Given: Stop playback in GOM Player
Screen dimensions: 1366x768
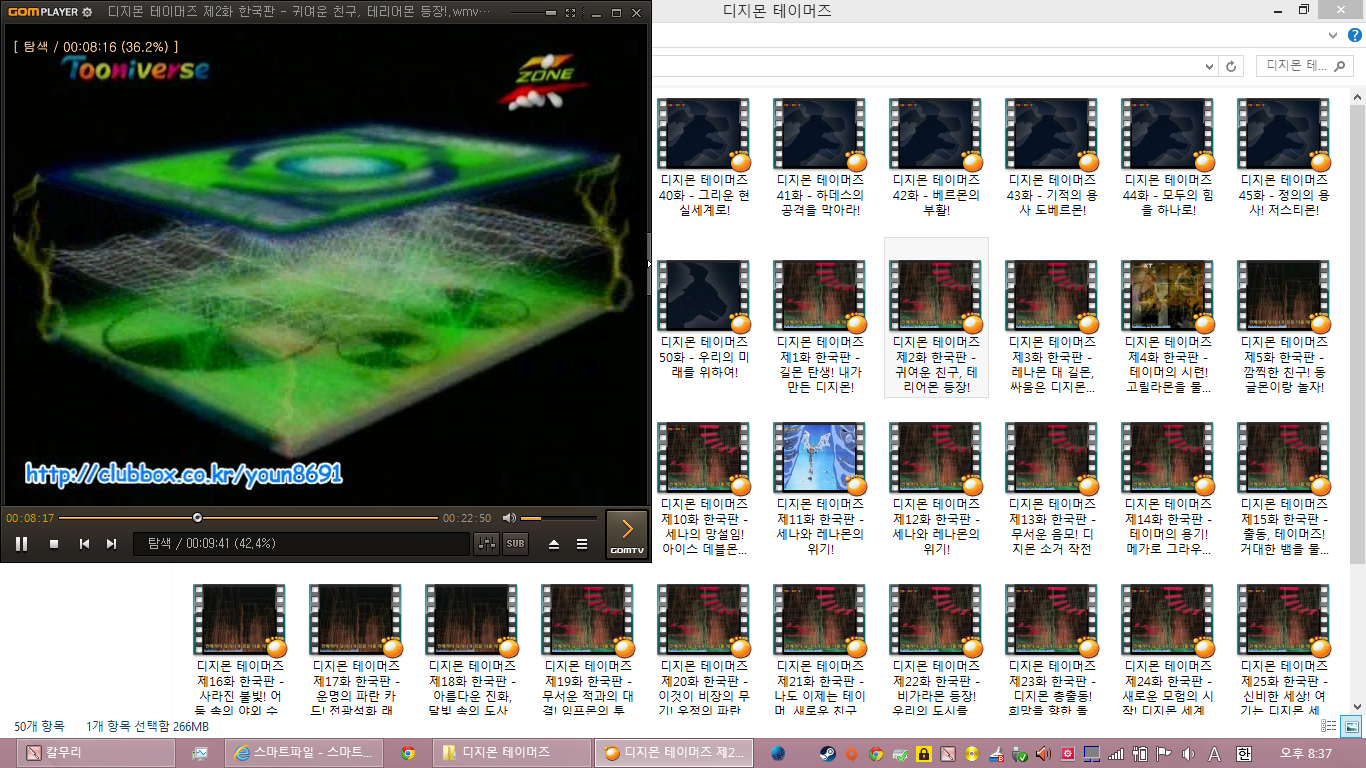Looking at the screenshot, I should (54, 544).
